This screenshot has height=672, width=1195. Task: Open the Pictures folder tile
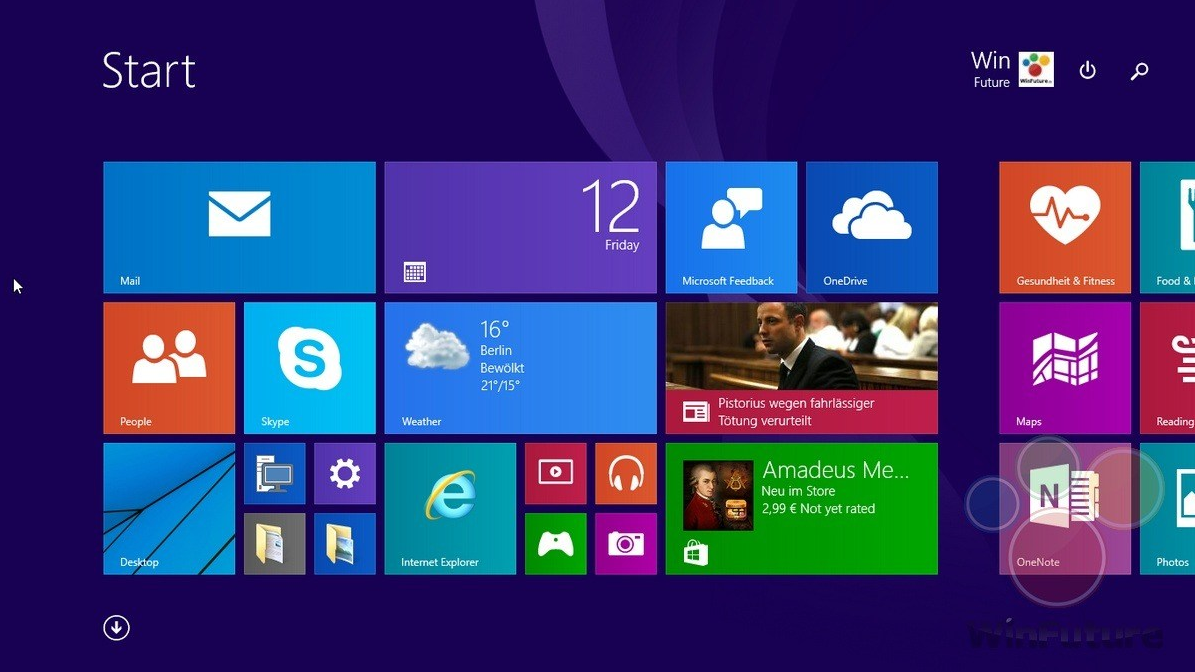(344, 544)
